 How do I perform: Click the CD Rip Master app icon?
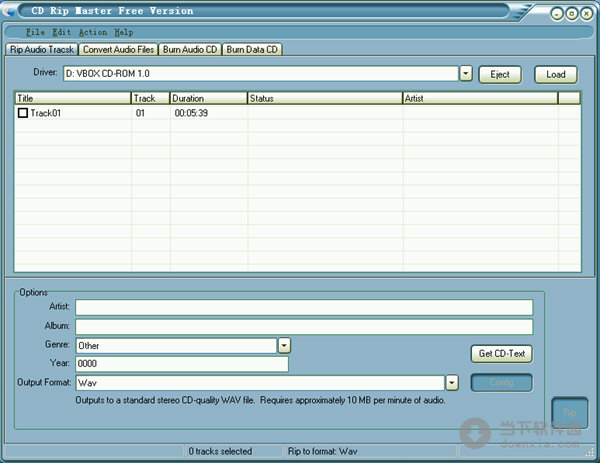point(8,11)
